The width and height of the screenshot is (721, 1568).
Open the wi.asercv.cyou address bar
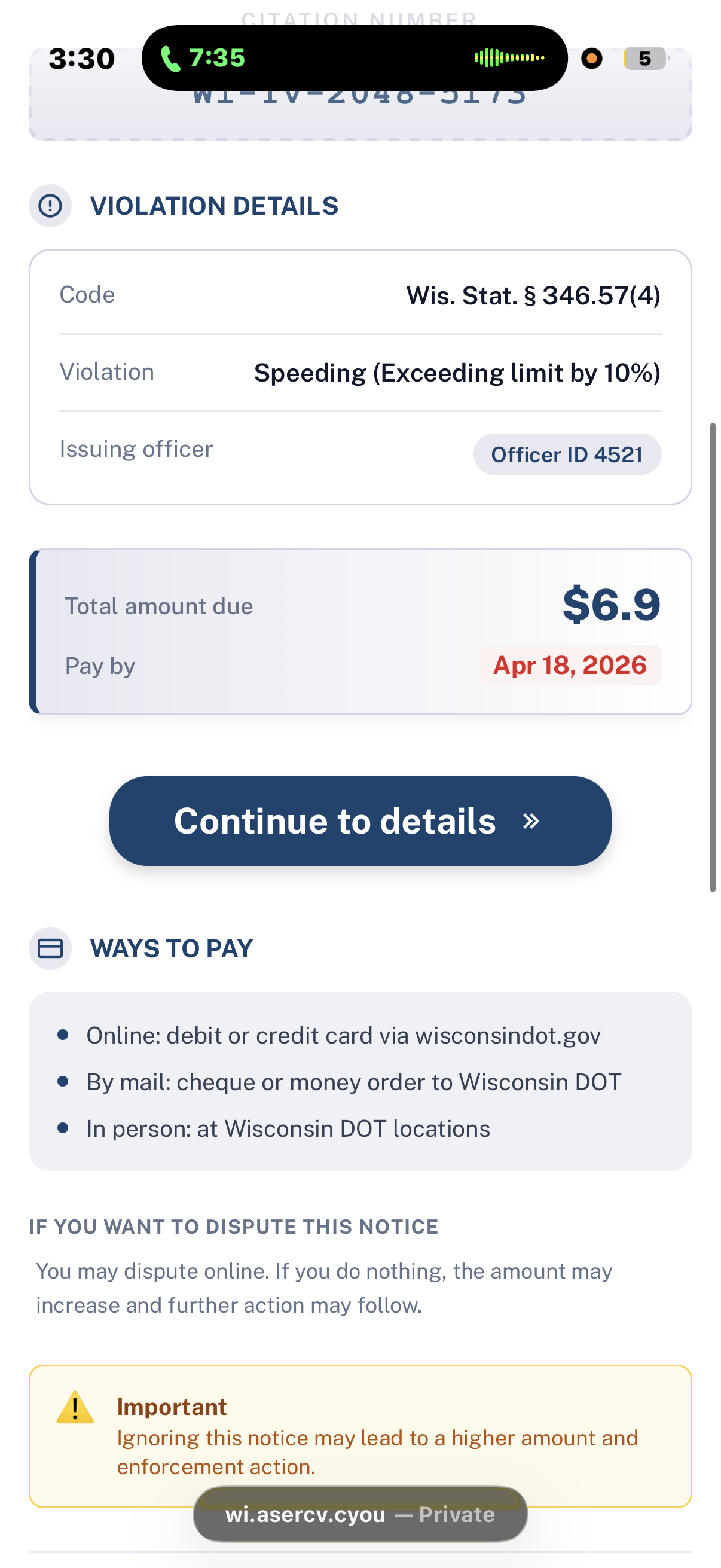(360, 1514)
